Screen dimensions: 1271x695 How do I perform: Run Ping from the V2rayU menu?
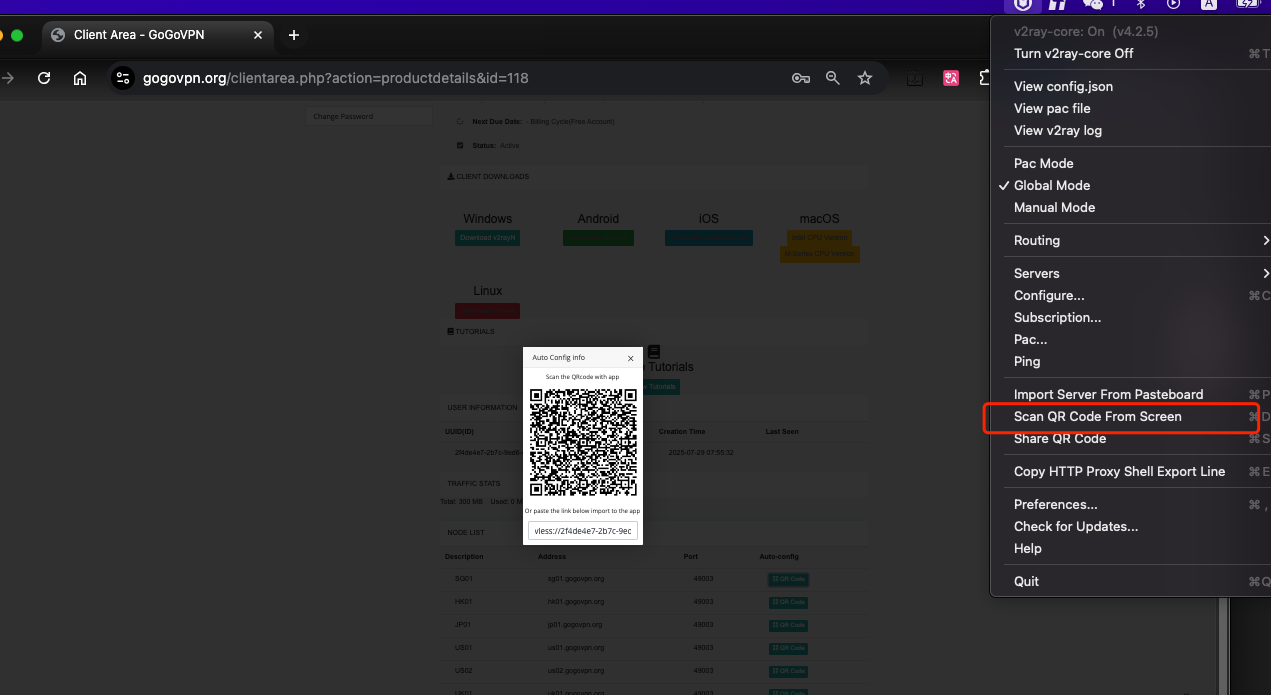pyautogui.click(x=1027, y=362)
